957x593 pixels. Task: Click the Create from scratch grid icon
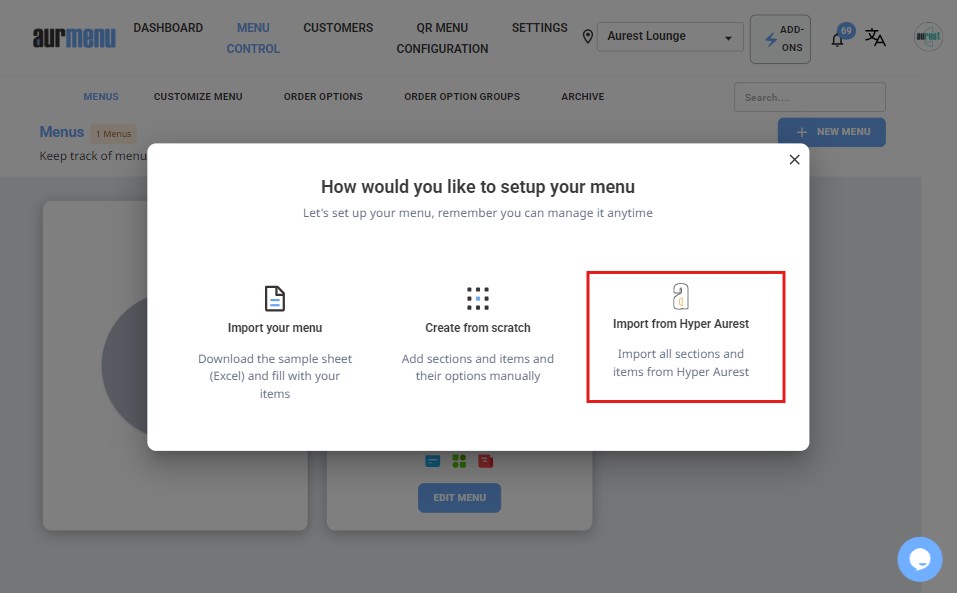point(478,298)
